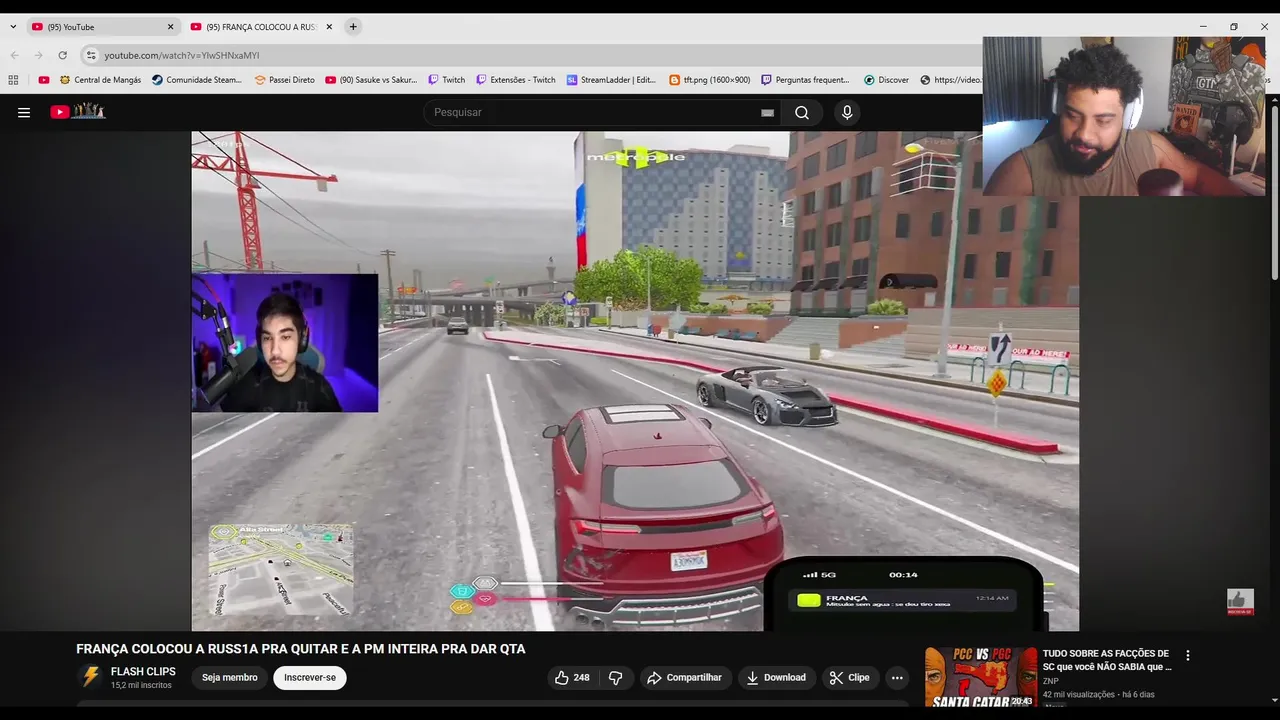Click the video title FRANÇA COLOCOU A RUSS1A

click(x=300, y=649)
